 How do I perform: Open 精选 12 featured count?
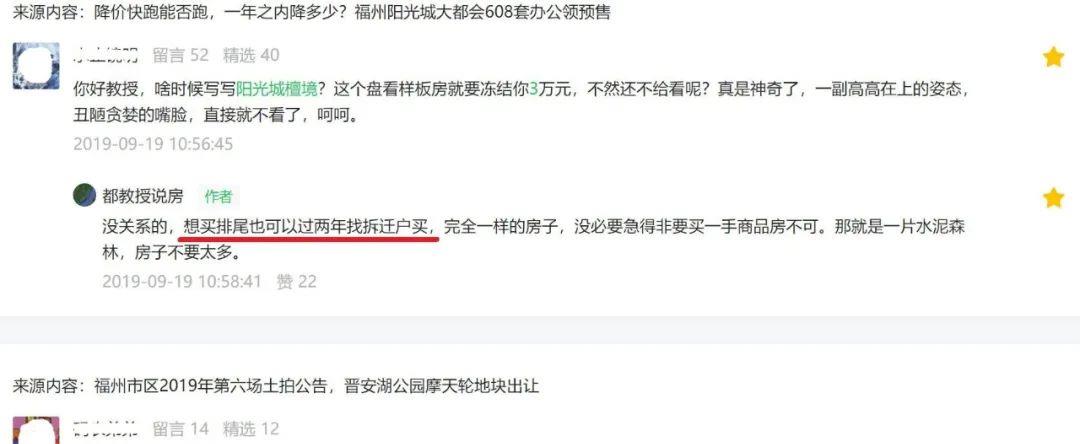click(251, 429)
